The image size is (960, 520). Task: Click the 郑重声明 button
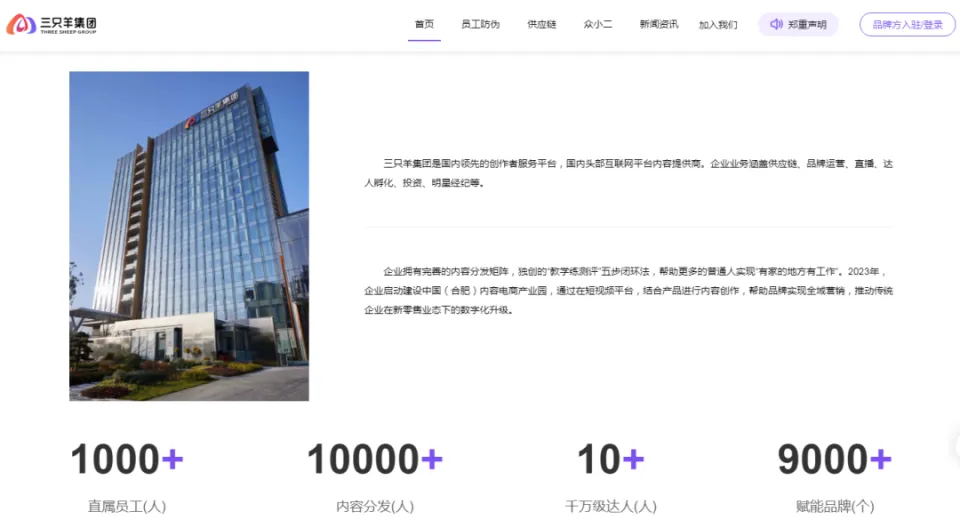pos(798,24)
